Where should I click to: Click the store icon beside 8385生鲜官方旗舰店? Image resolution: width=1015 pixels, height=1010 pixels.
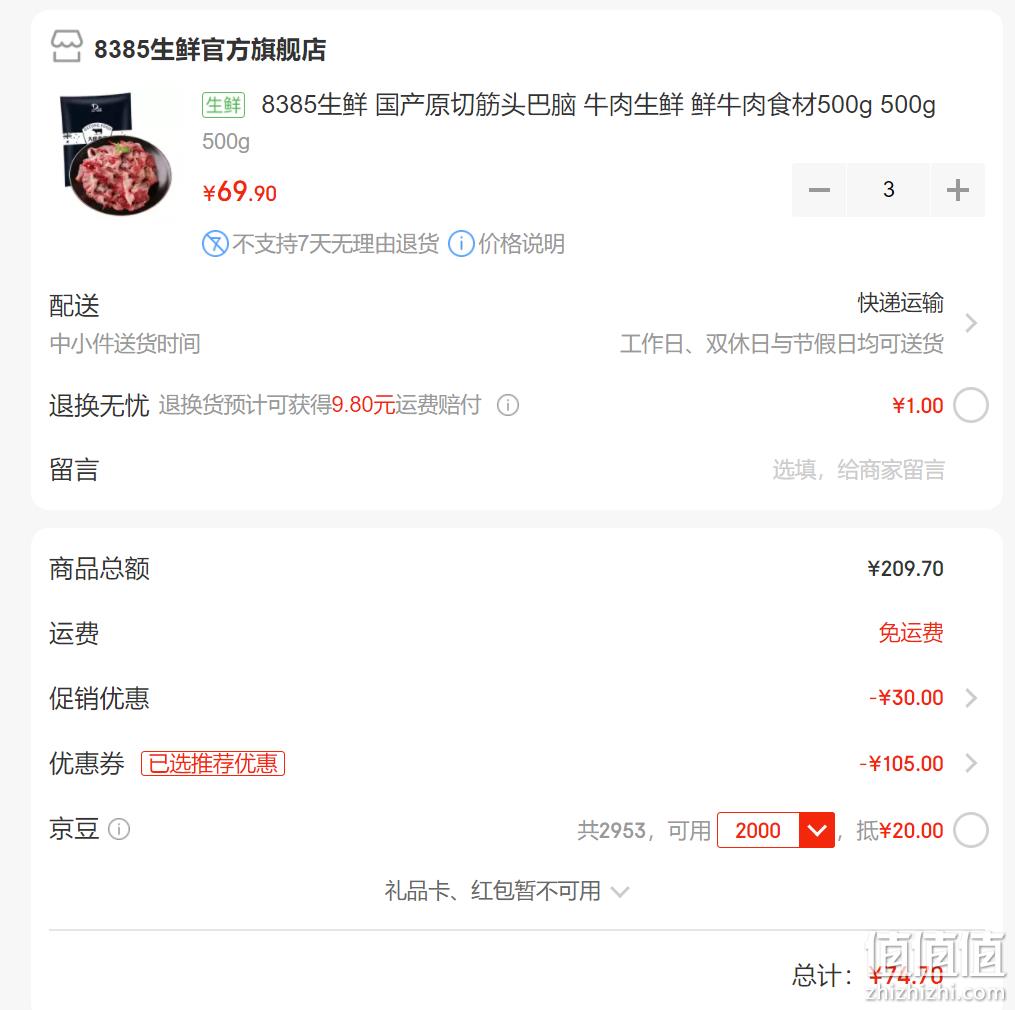(67, 47)
